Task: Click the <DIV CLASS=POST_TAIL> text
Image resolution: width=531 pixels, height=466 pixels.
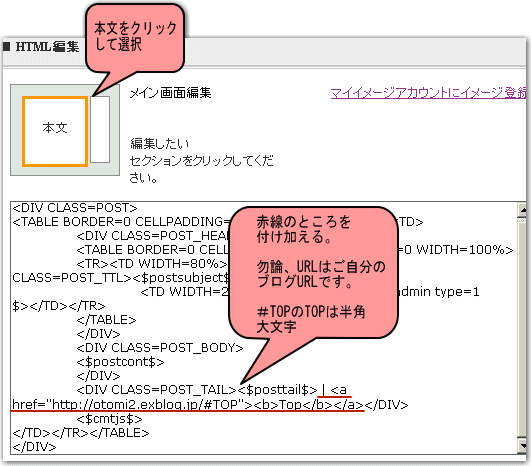Action: 156,390
